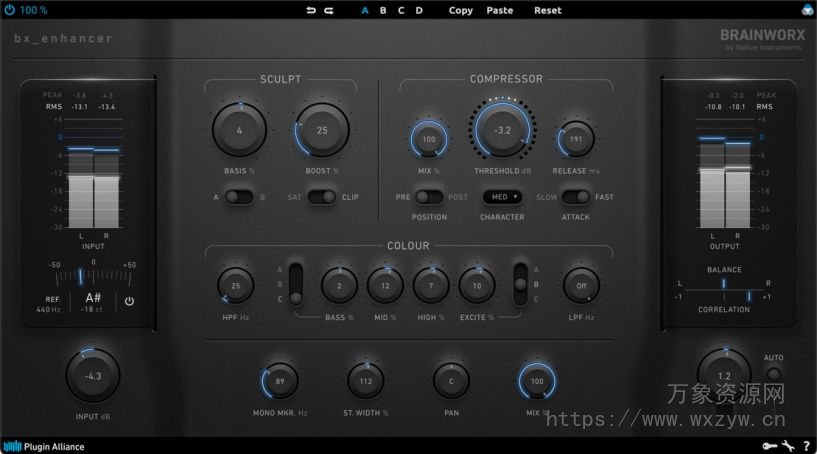Click the MID % knob

click(385, 286)
